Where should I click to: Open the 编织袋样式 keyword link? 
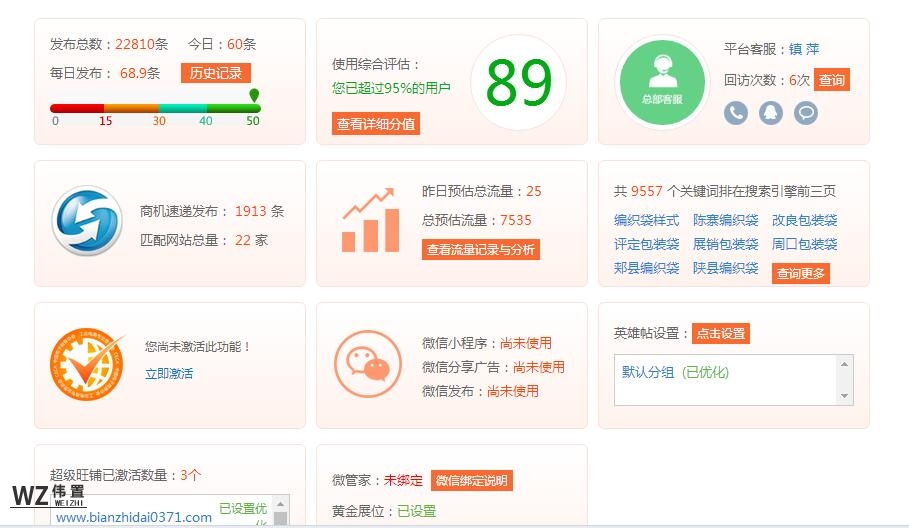[646, 220]
